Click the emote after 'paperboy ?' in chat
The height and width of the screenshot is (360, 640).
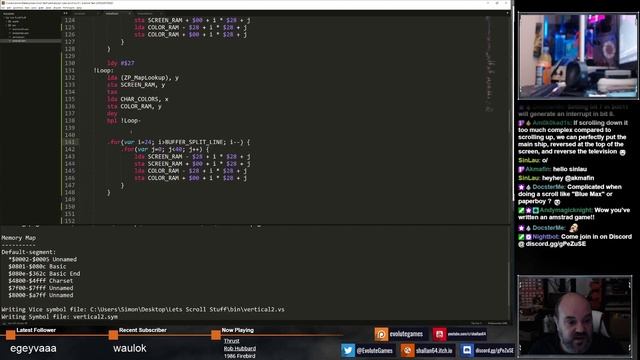pos(557,202)
